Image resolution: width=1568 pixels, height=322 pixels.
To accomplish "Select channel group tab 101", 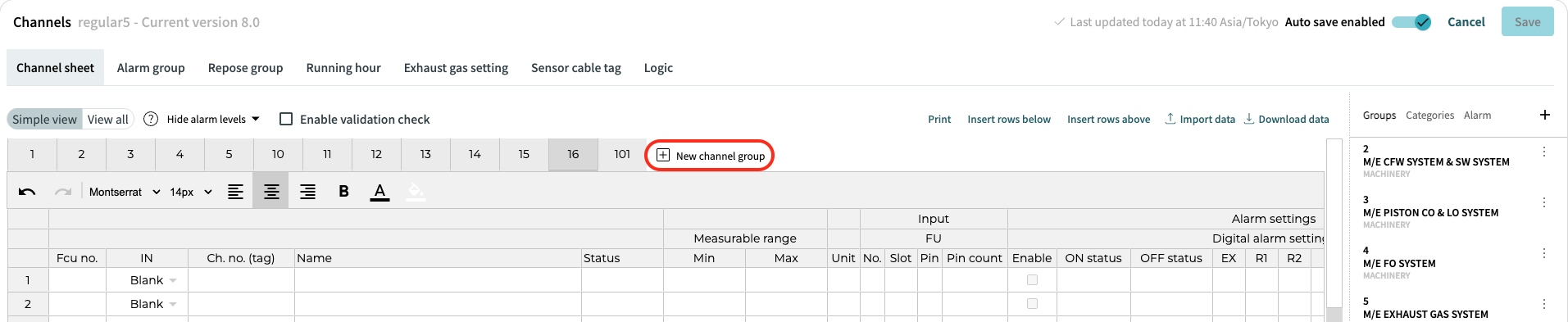I will click(622, 154).
